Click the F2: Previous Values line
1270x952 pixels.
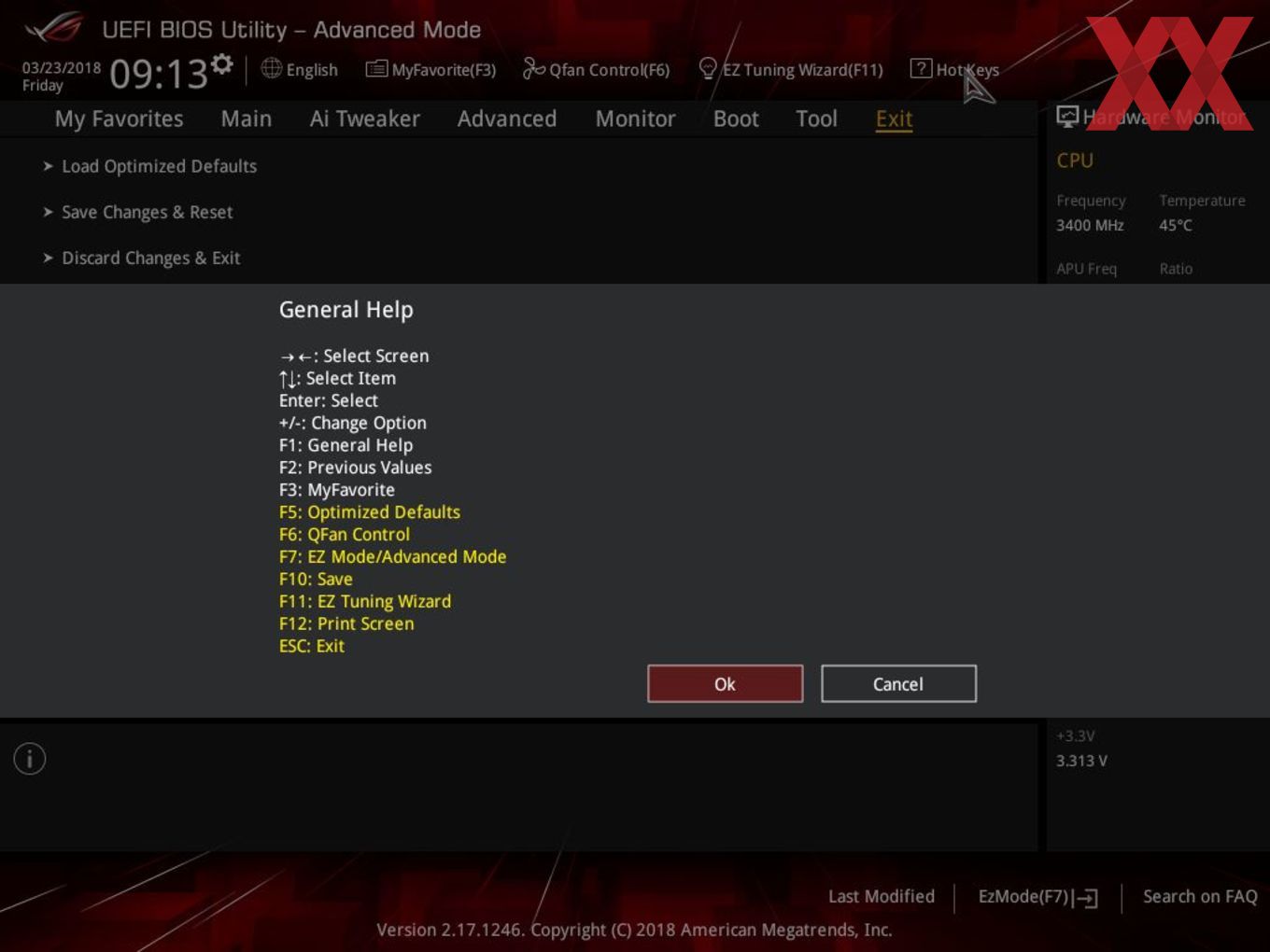click(355, 468)
